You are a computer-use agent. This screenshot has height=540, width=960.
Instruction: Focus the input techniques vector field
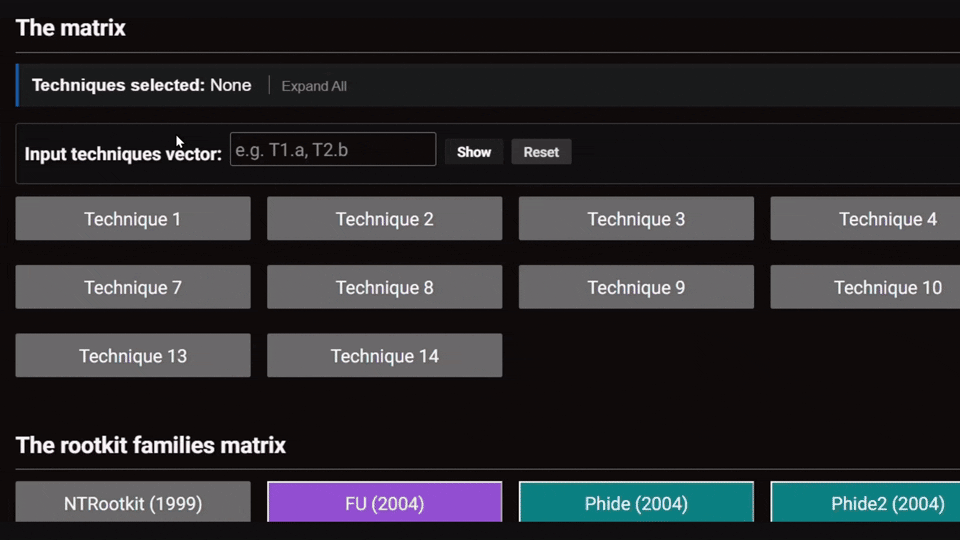pos(332,150)
